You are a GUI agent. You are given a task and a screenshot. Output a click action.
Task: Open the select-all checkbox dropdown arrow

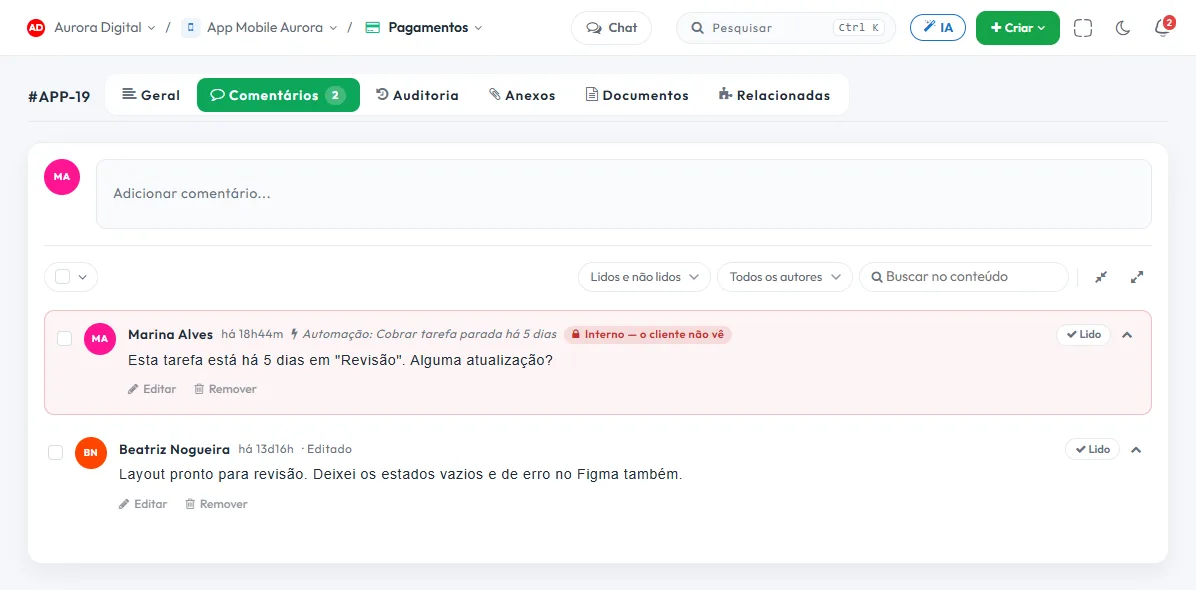point(83,277)
